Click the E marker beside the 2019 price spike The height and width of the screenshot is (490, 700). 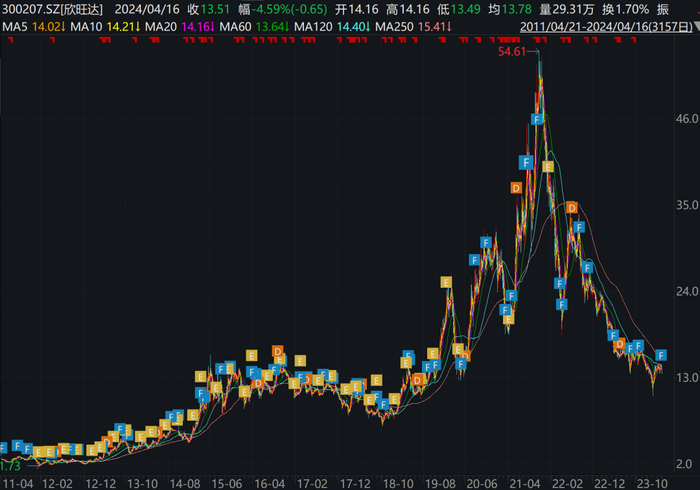tap(446, 282)
